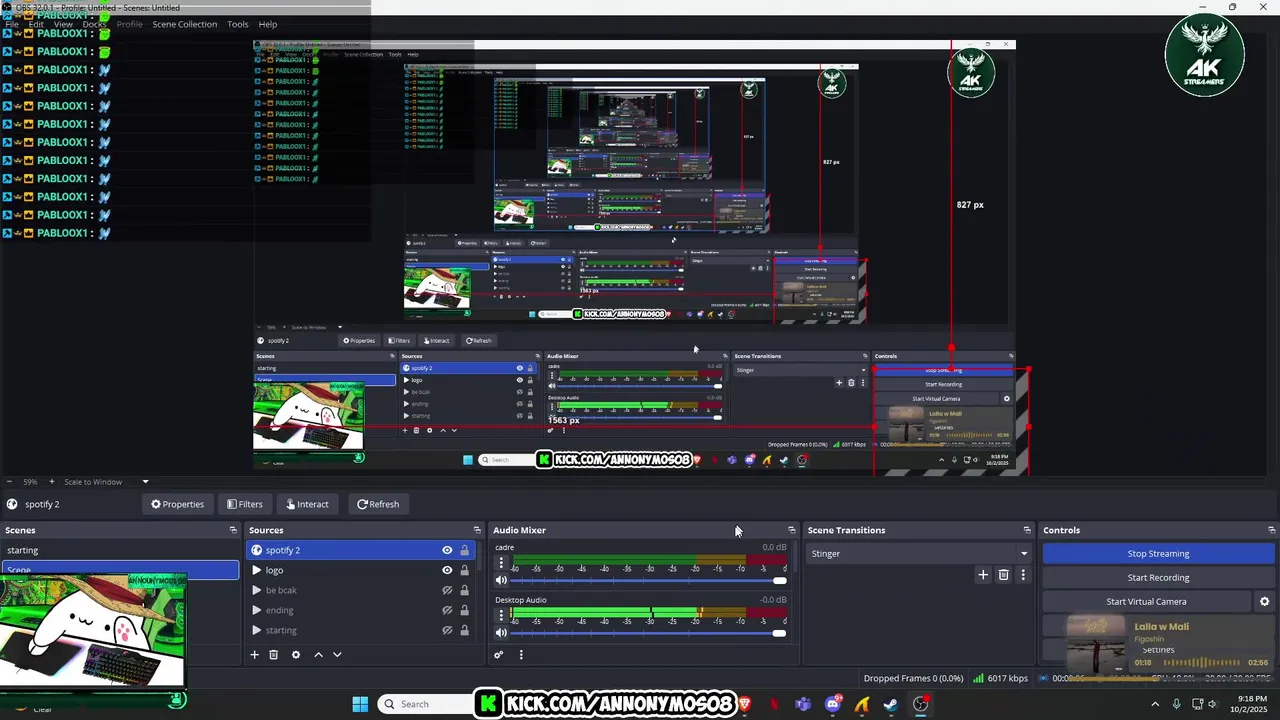Open the Stinger transition dropdown
Viewport: 1280px width, 720px height.
coord(918,553)
